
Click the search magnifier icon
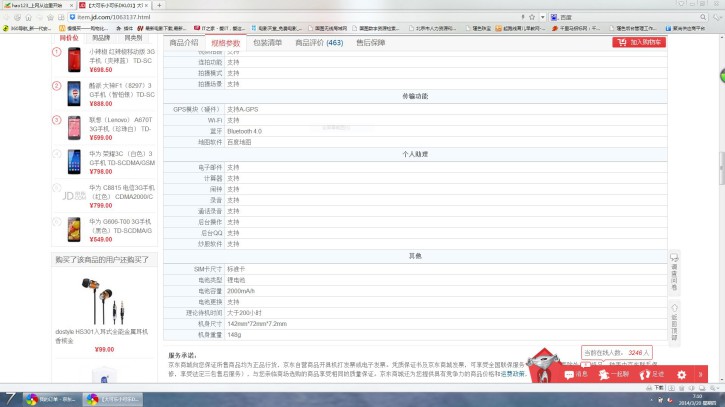(703, 17)
